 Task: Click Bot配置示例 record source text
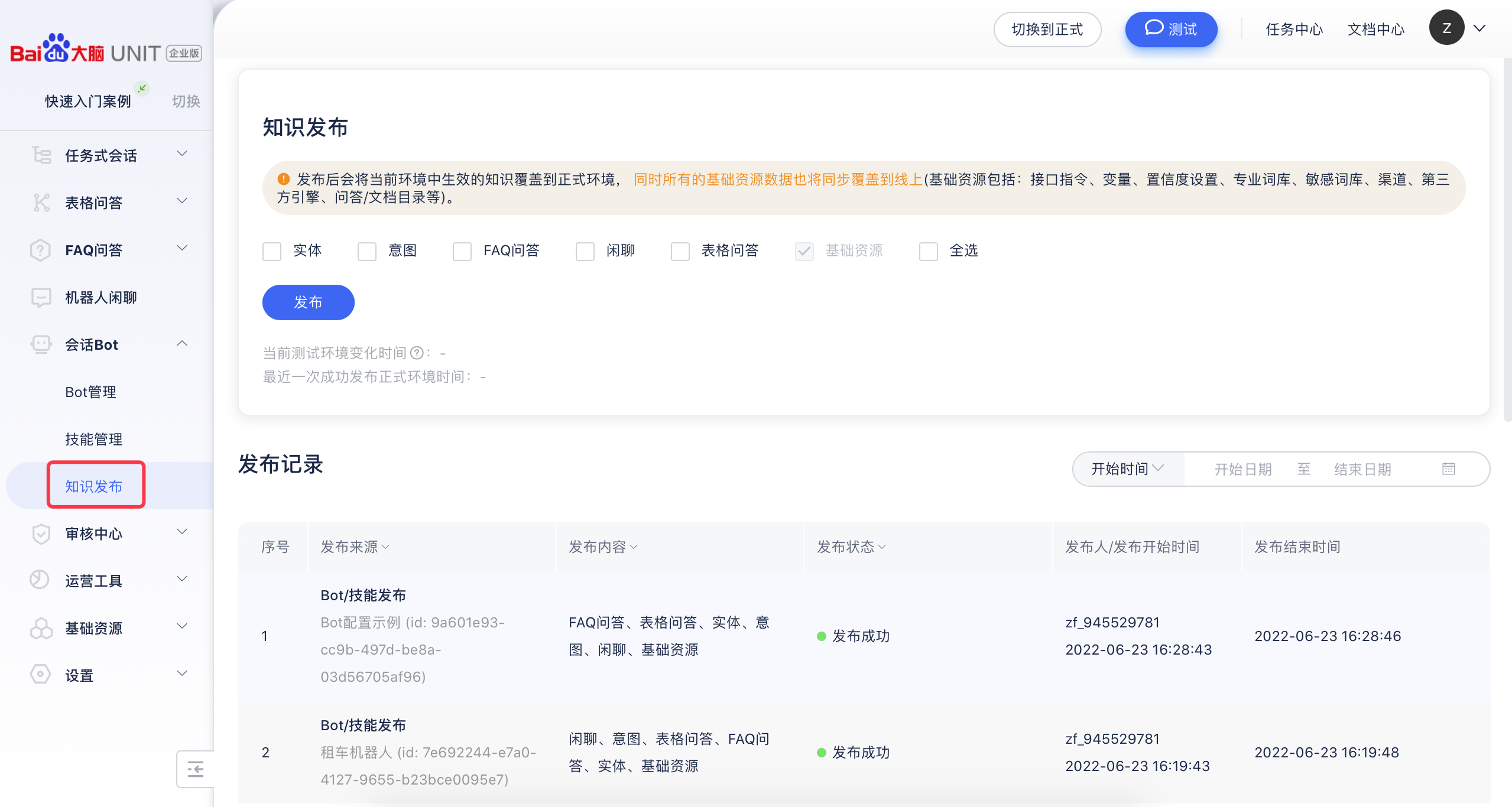coord(412,650)
